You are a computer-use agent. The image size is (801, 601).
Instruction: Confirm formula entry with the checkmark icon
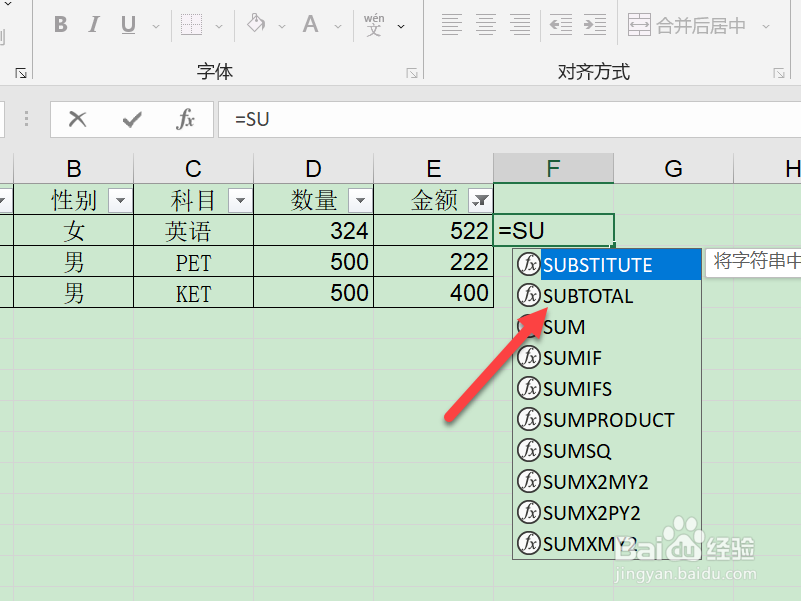coord(131,119)
